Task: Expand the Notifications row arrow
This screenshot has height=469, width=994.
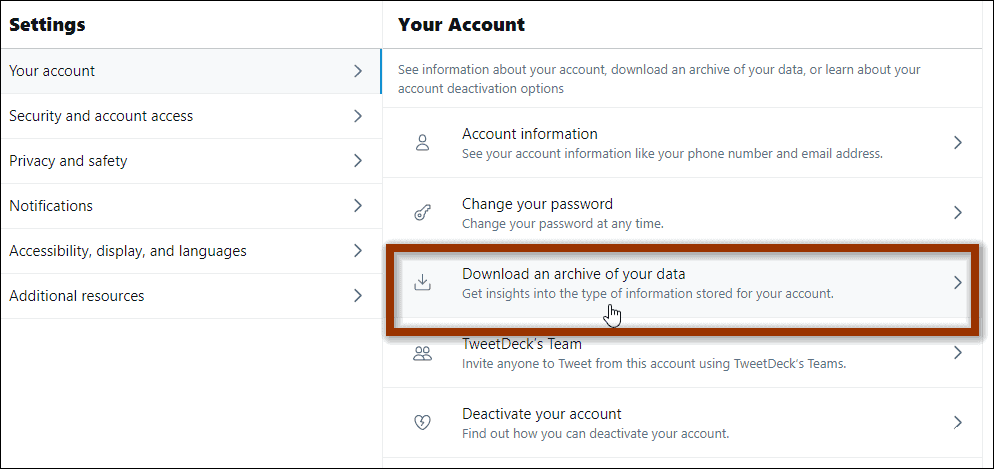Action: 358,206
